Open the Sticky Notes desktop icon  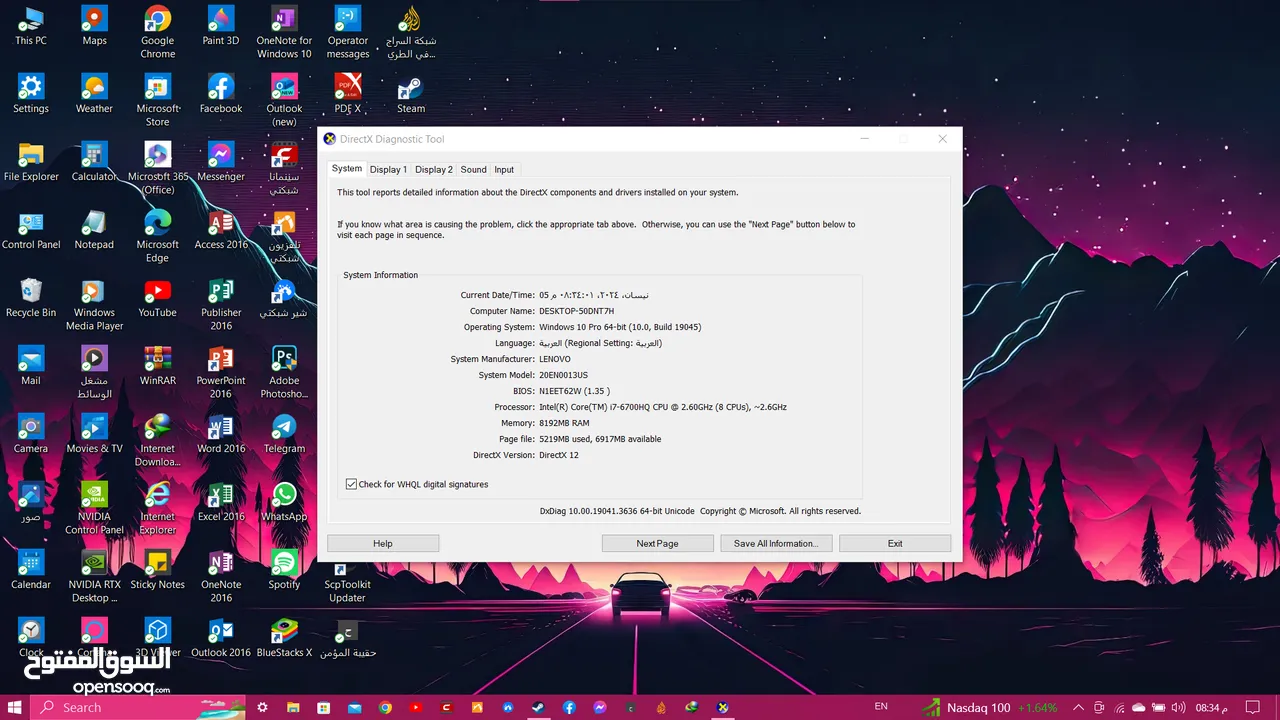point(157,570)
